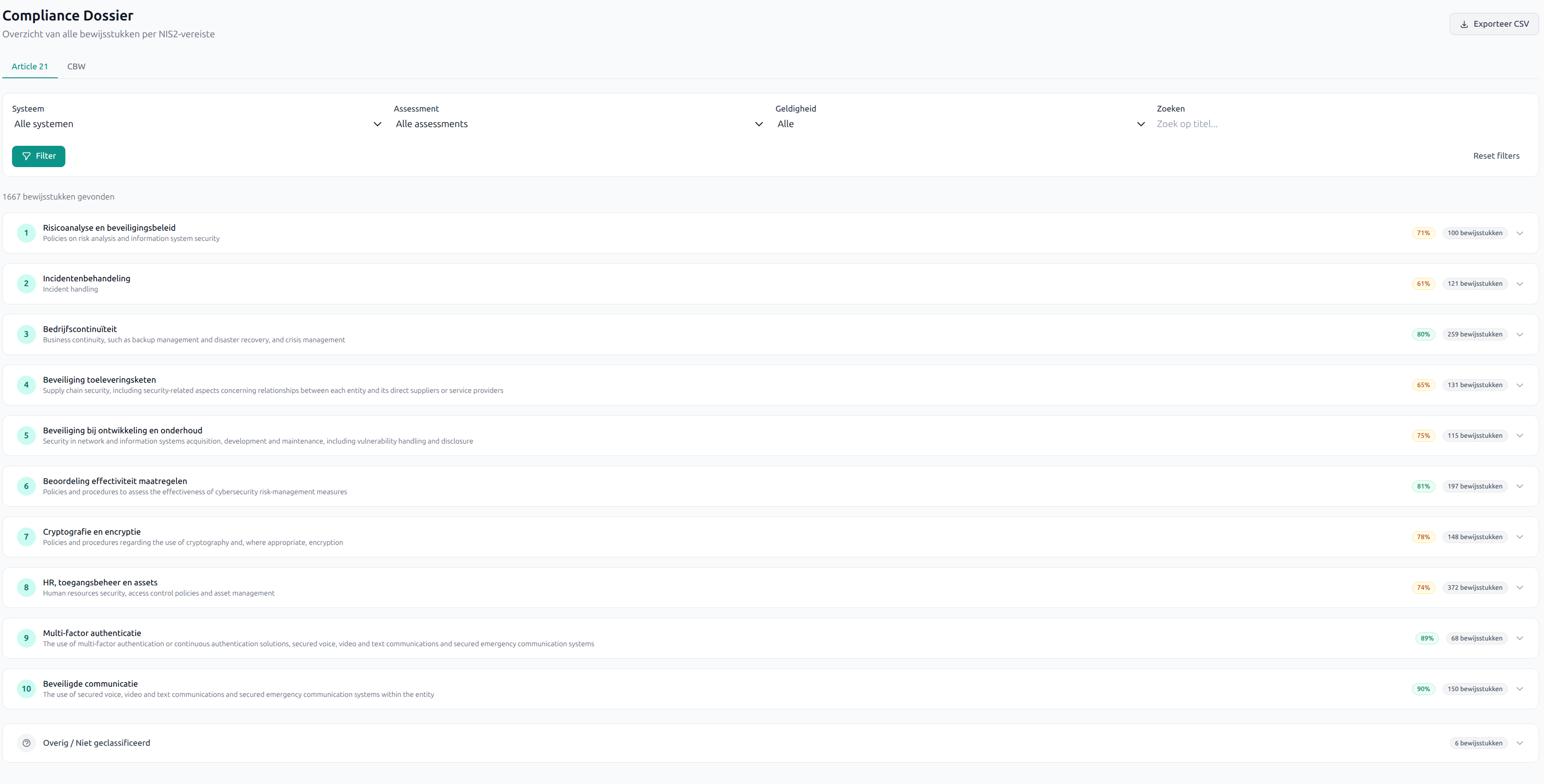Click the question-mark icon beside Overig
This screenshot has width=1544, height=784.
click(x=26, y=743)
